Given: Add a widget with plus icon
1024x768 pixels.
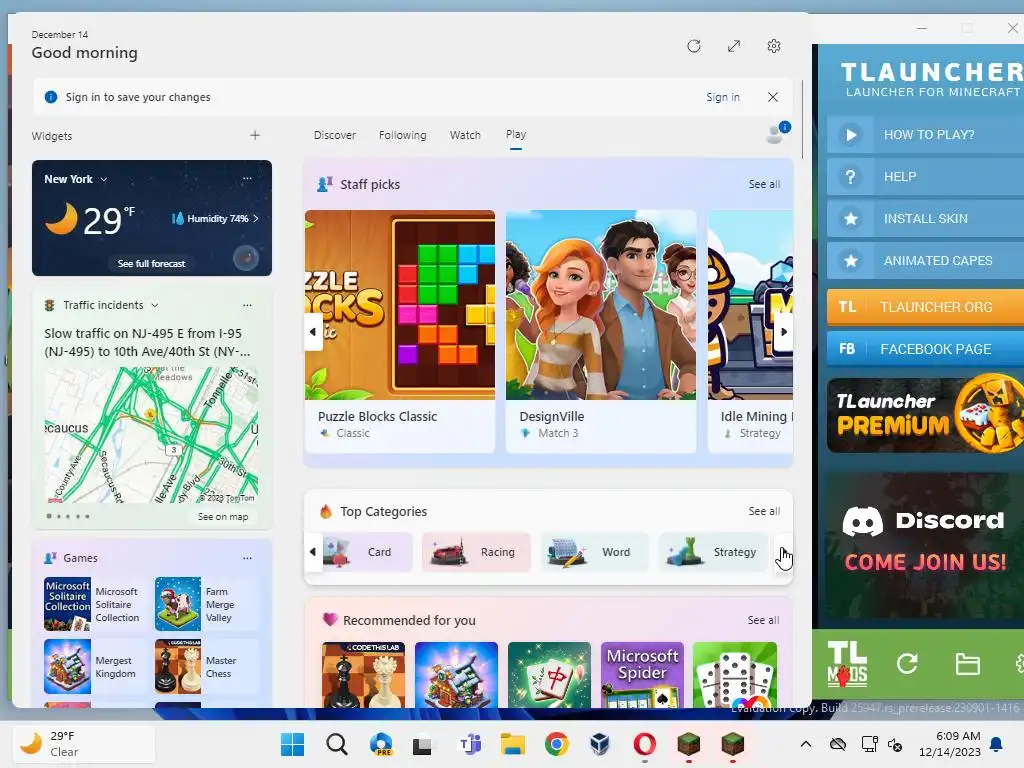Looking at the screenshot, I should [255, 135].
